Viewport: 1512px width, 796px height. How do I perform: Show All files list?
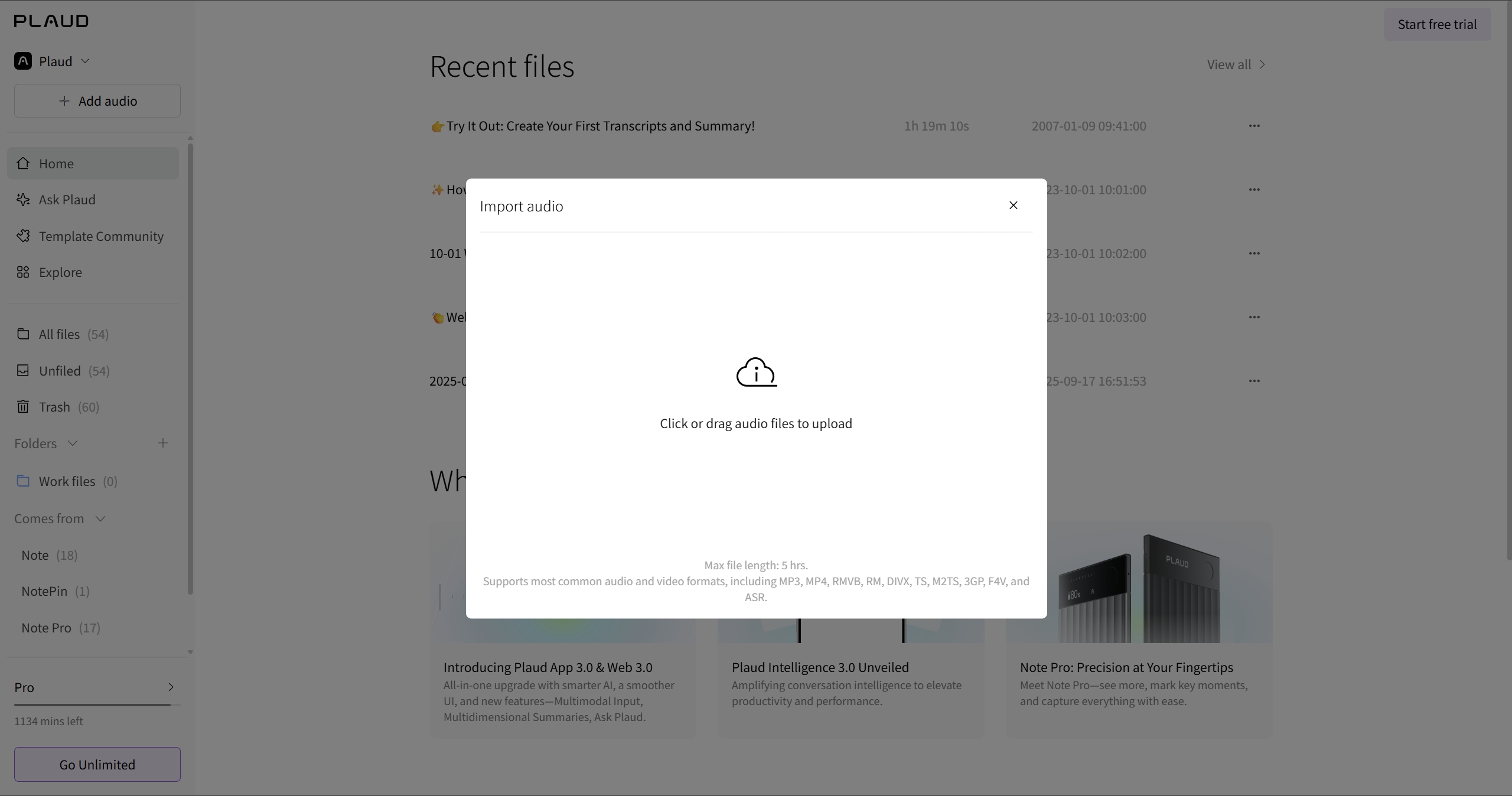tap(93, 334)
